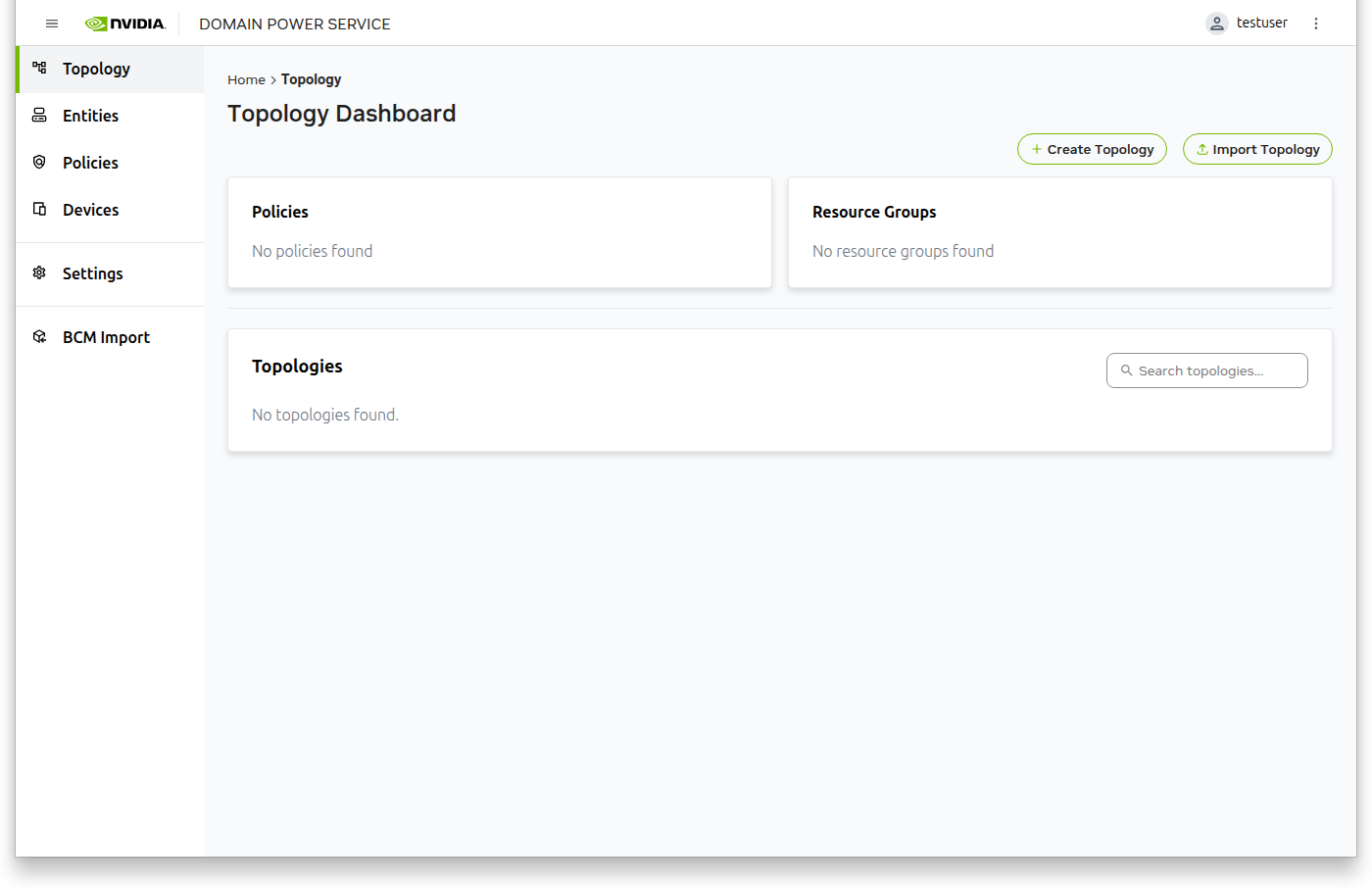
Task: Click the user avatar icon beside testuser
Action: pyautogui.click(x=1216, y=23)
